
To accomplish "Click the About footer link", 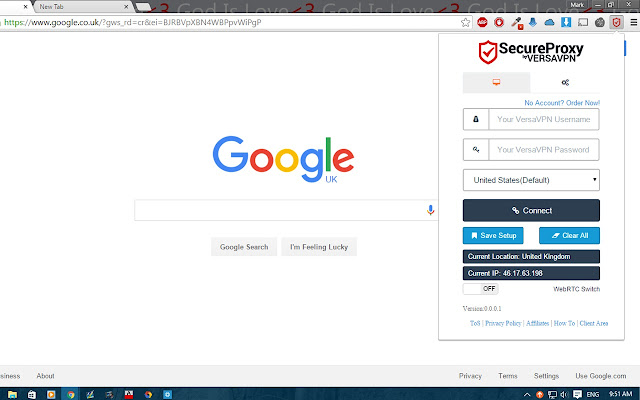I will [45, 376].
